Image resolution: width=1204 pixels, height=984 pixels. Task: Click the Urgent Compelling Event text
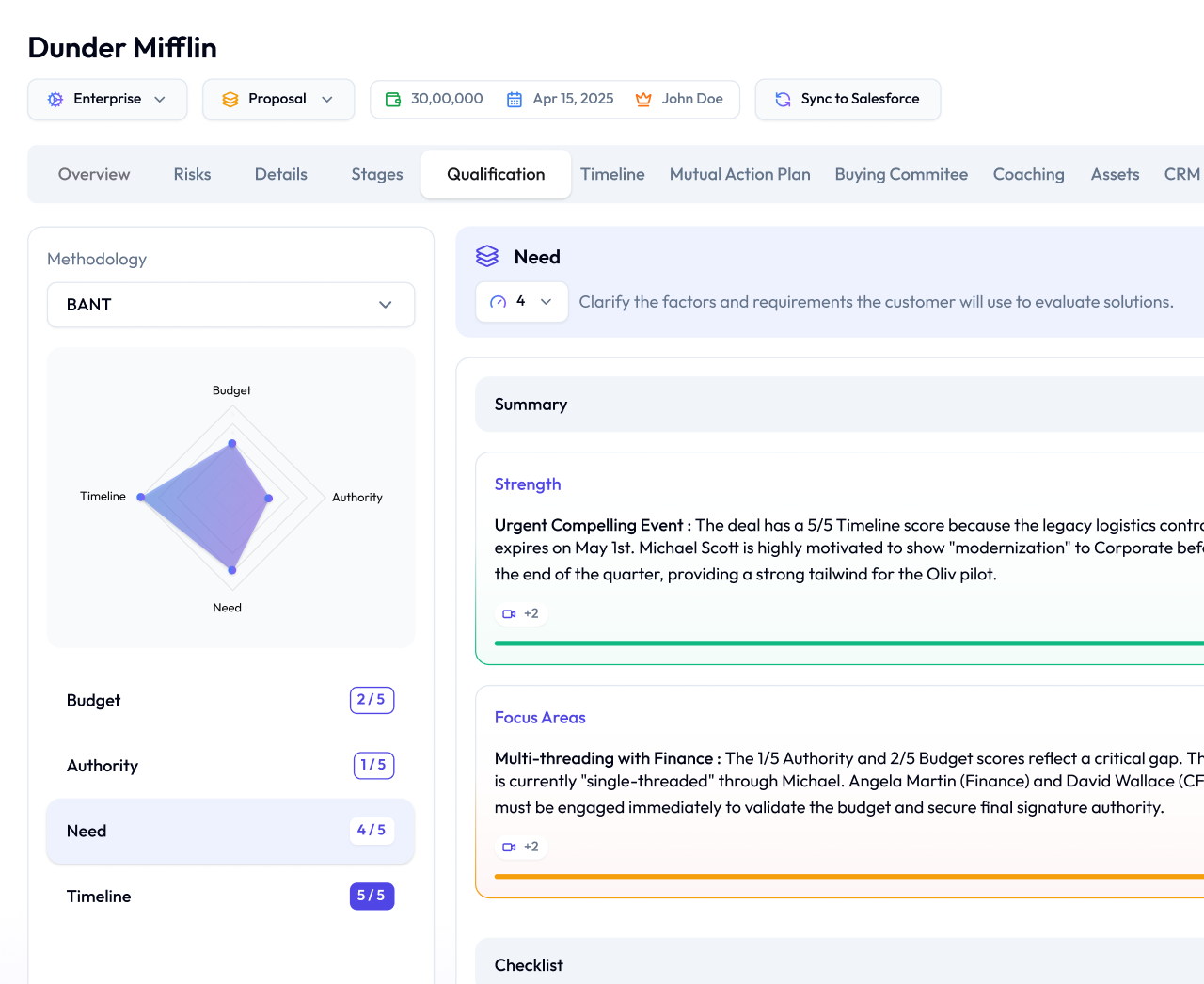point(594,525)
